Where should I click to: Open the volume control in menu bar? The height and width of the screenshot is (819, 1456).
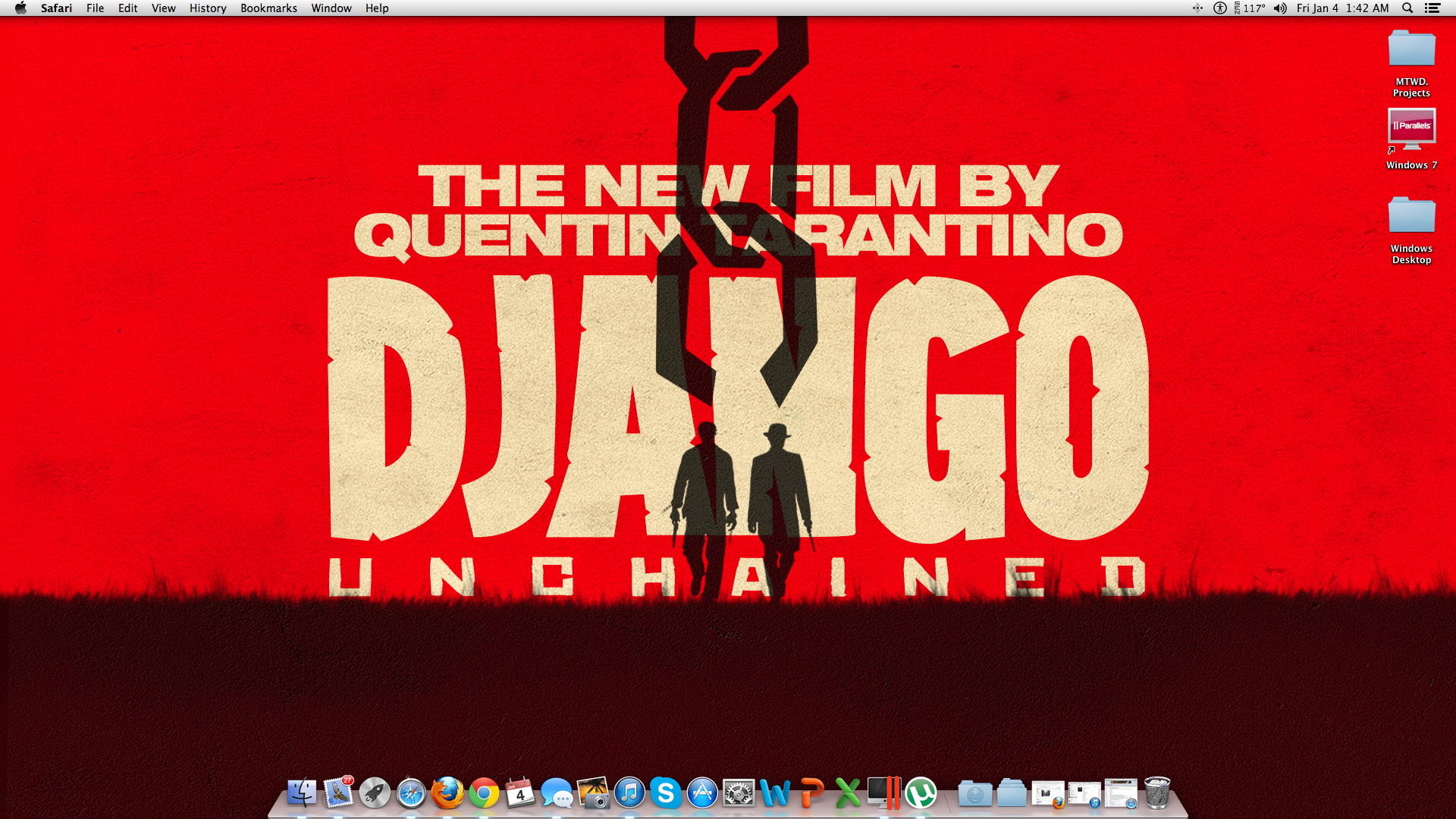[x=1280, y=8]
